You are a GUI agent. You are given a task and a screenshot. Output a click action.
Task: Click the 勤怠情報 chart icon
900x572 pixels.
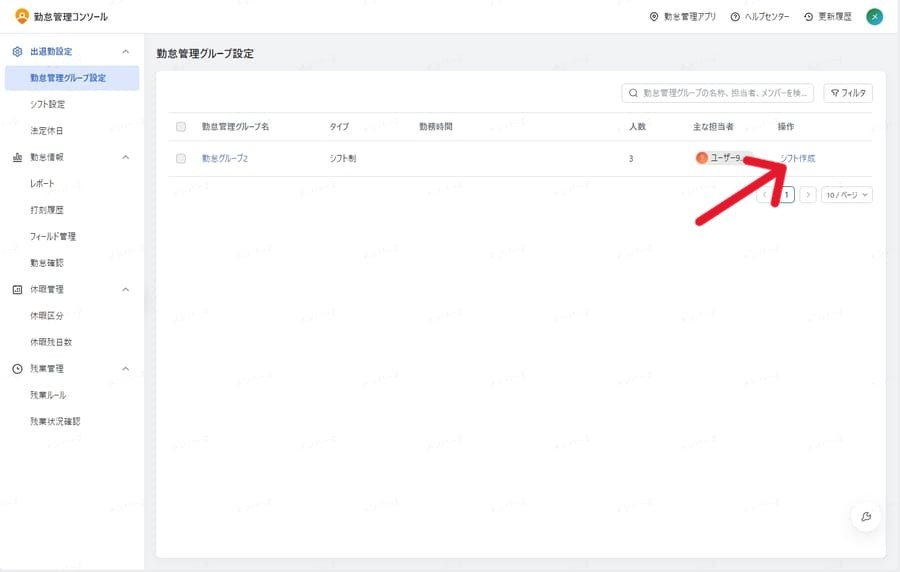point(17,157)
